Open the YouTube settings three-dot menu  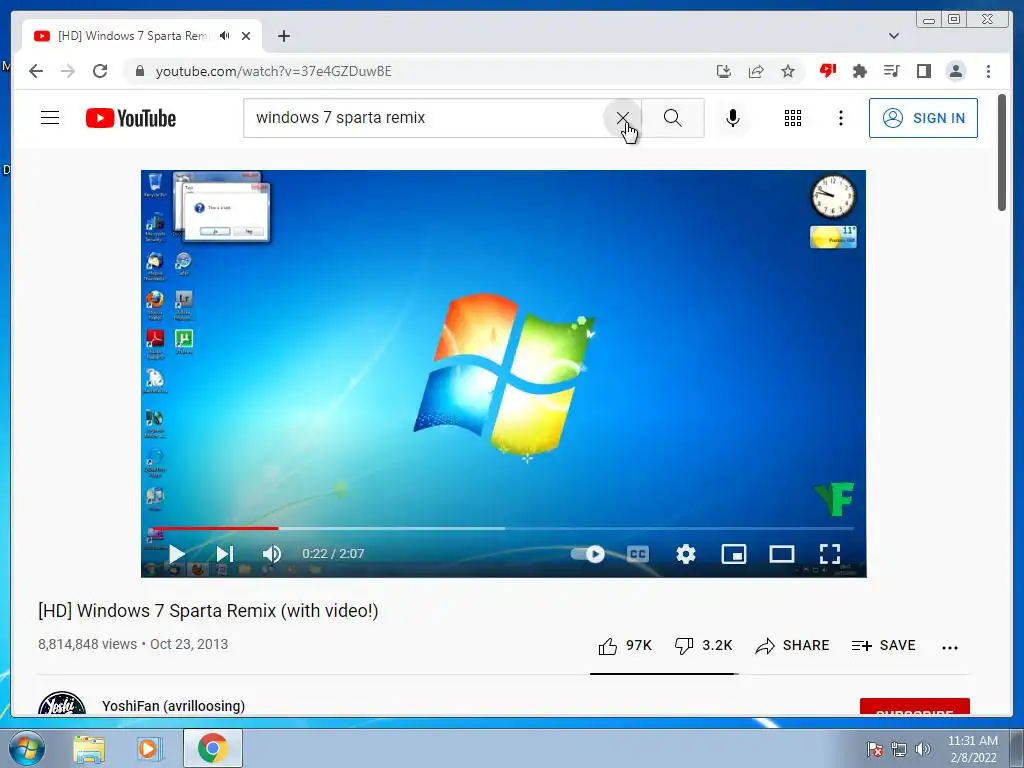pos(840,118)
